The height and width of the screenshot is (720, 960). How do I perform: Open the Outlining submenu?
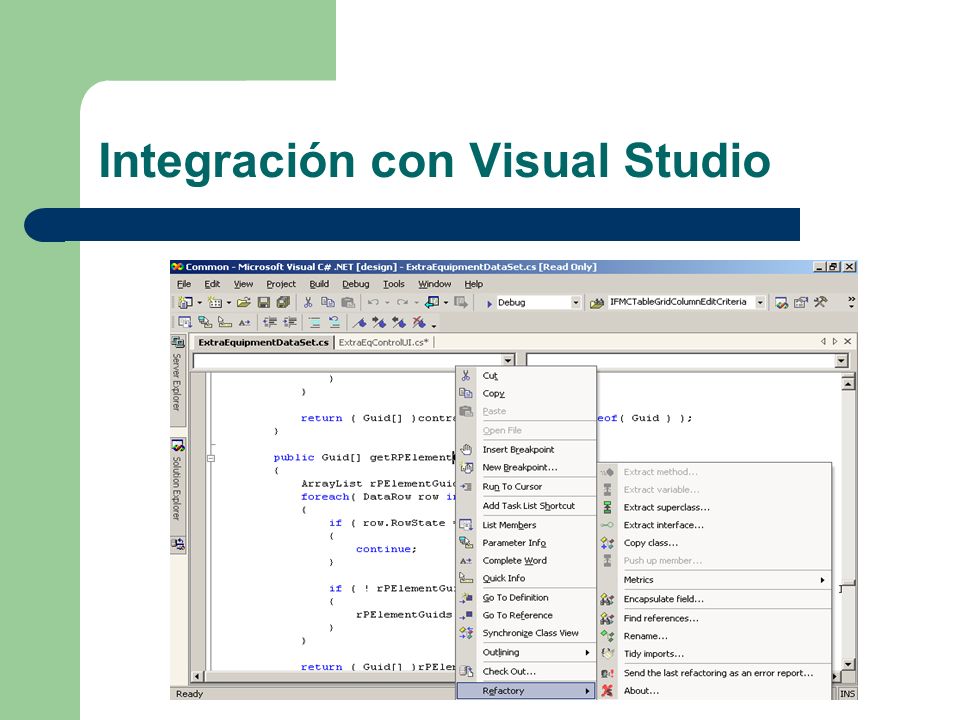pos(536,653)
